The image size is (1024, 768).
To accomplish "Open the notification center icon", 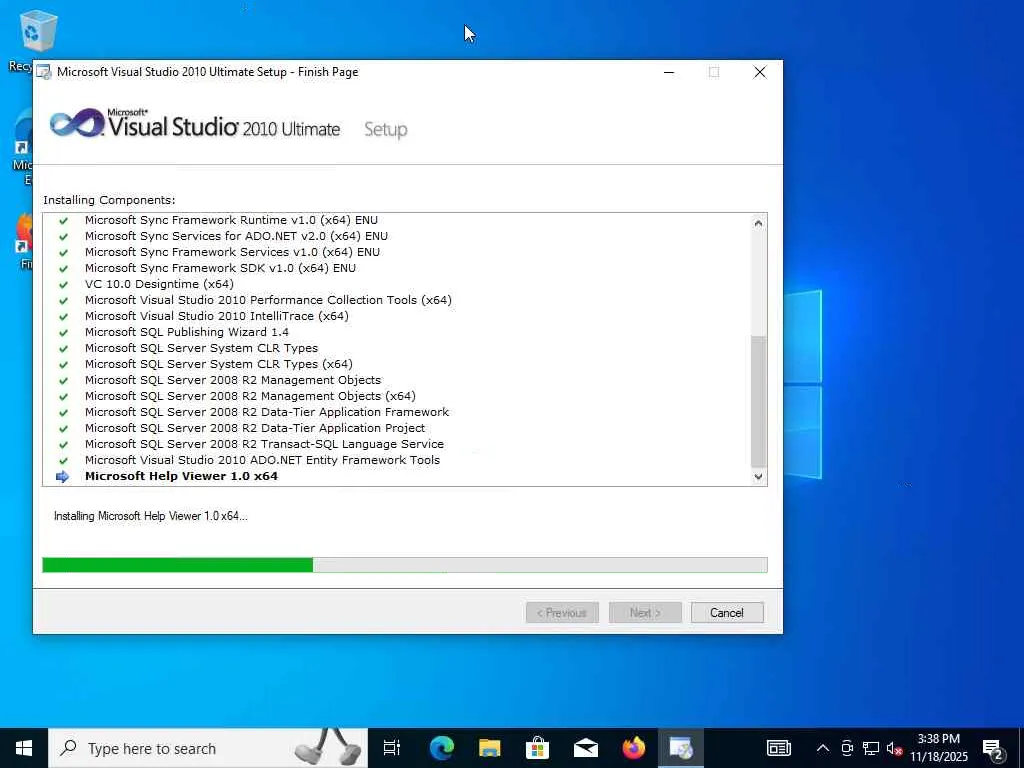I will point(993,748).
